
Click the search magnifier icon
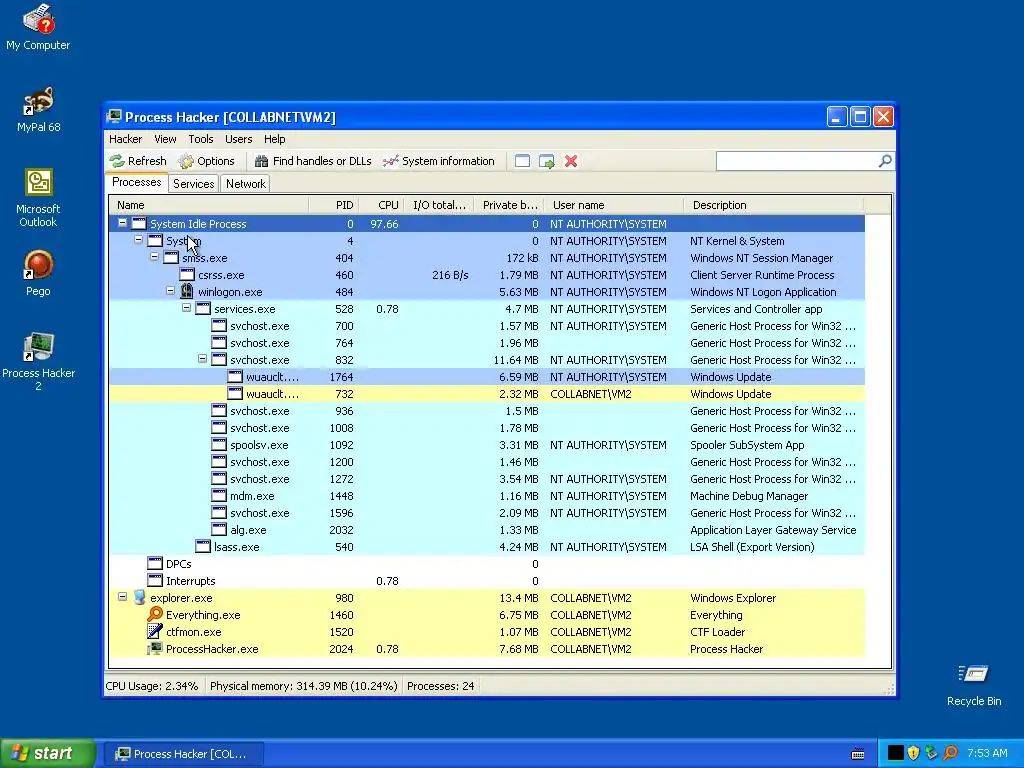click(x=885, y=161)
